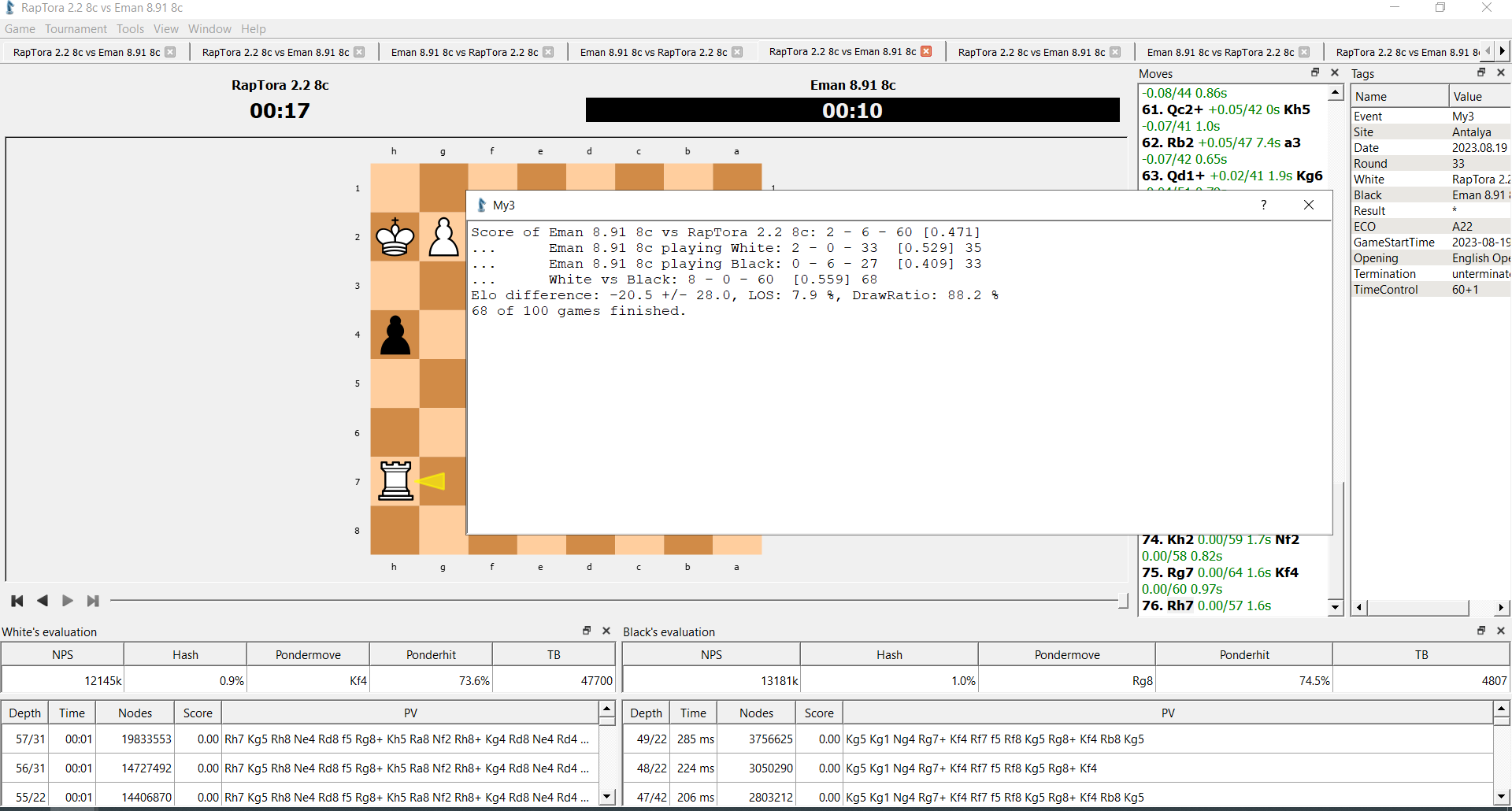Float the Tags panel
The width and height of the screenshot is (1512, 811).
[1481, 72]
